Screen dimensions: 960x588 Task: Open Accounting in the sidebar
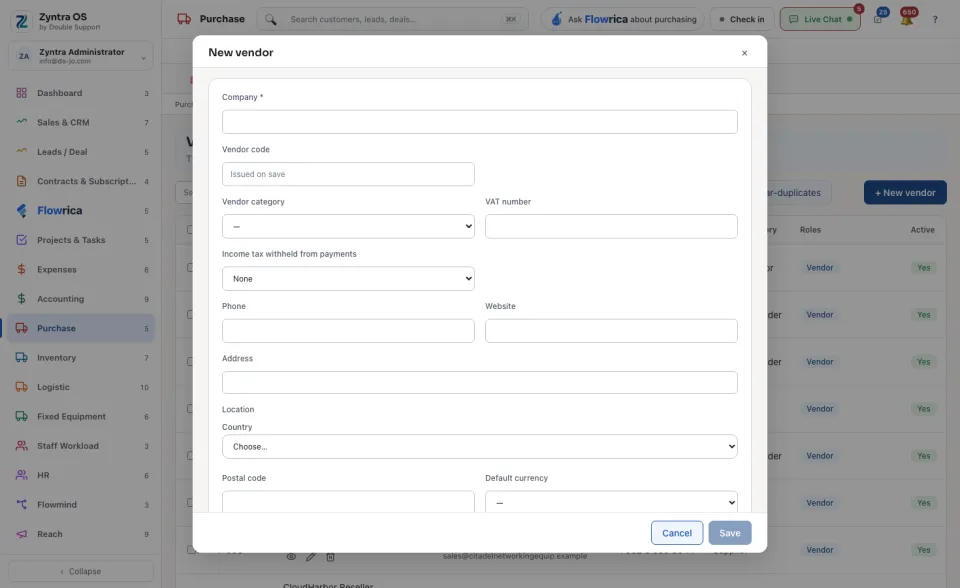[x=81, y=299]
